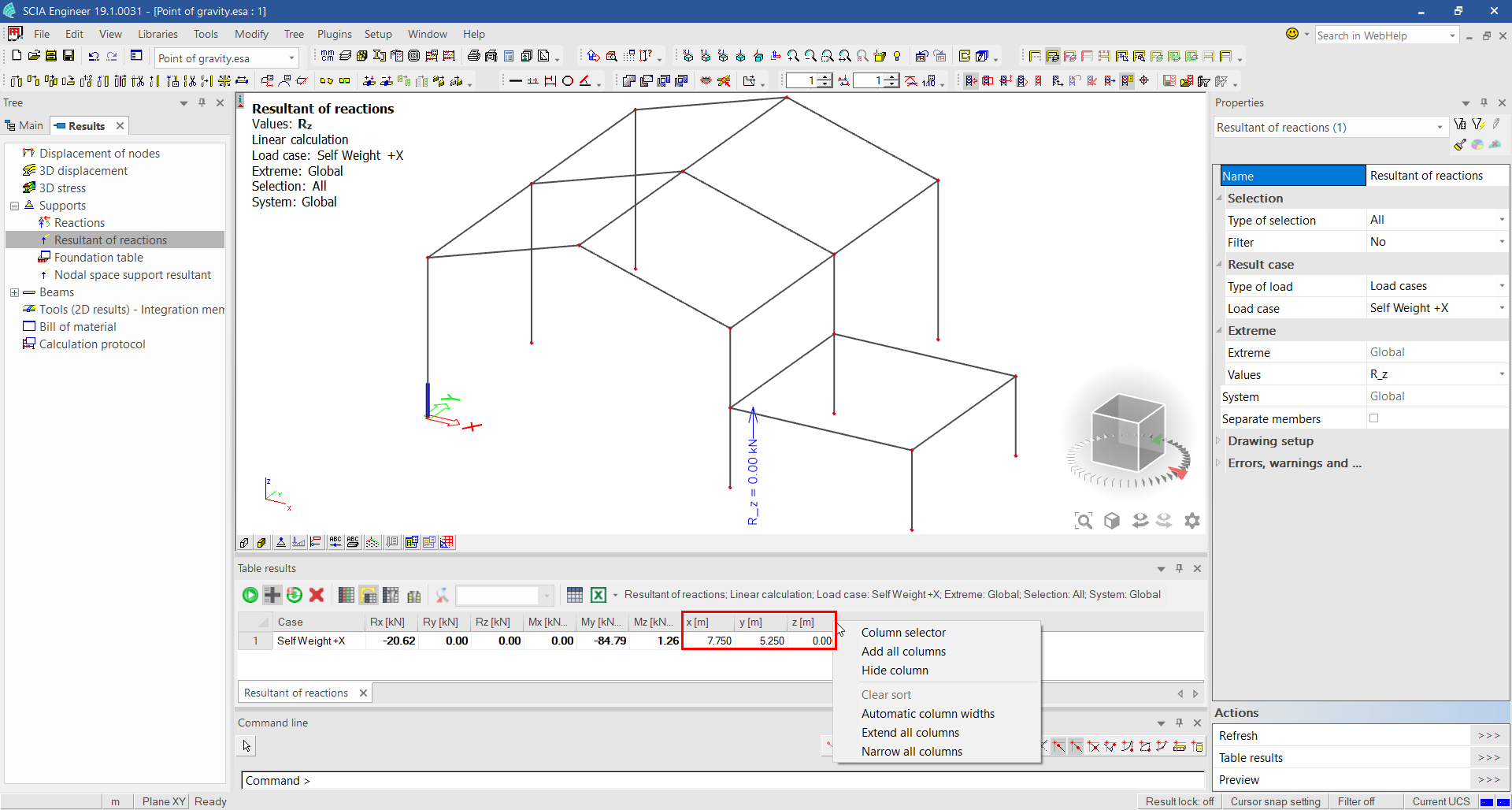Click the grid table layout icon
Image resolution: width=1512 pixels, height=810 pixels.
pyautogui.click(x=575, y=595)
